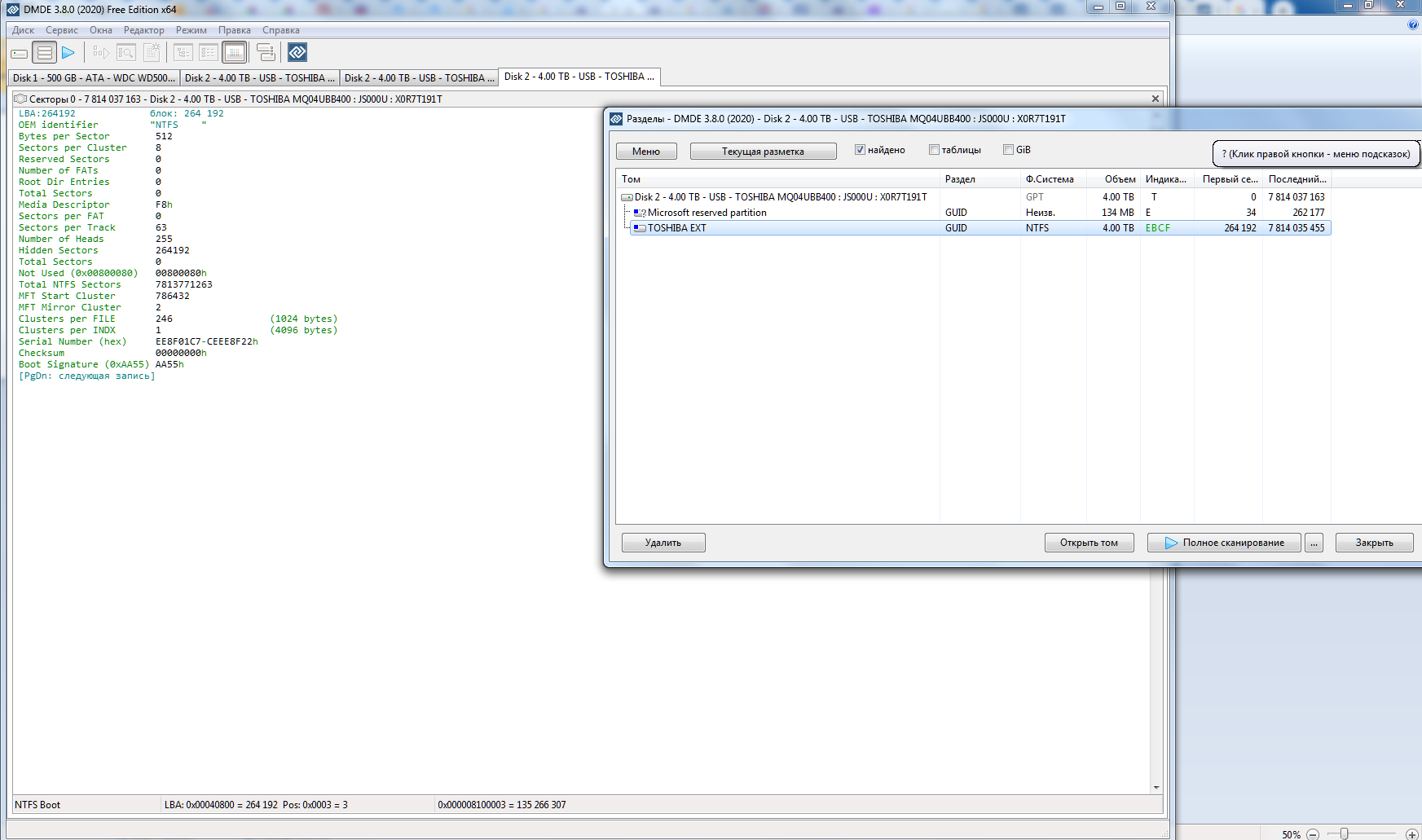
Task: Open the 'Меню' dropdown button
Action: 646,152
